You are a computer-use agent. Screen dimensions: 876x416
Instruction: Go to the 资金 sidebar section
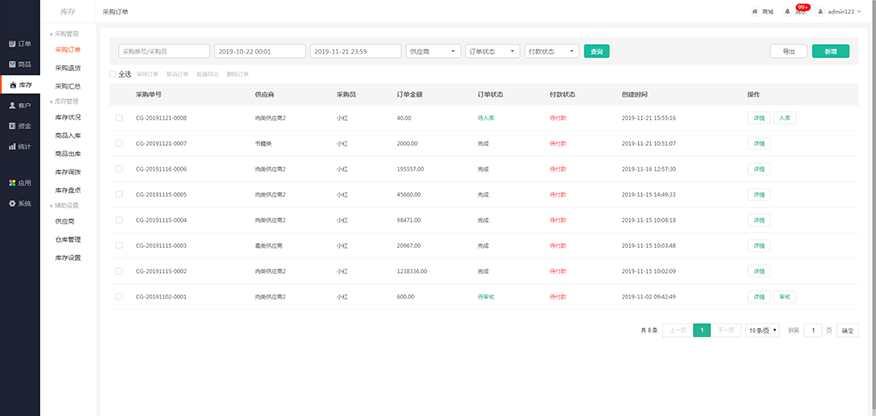pos(20,126)
